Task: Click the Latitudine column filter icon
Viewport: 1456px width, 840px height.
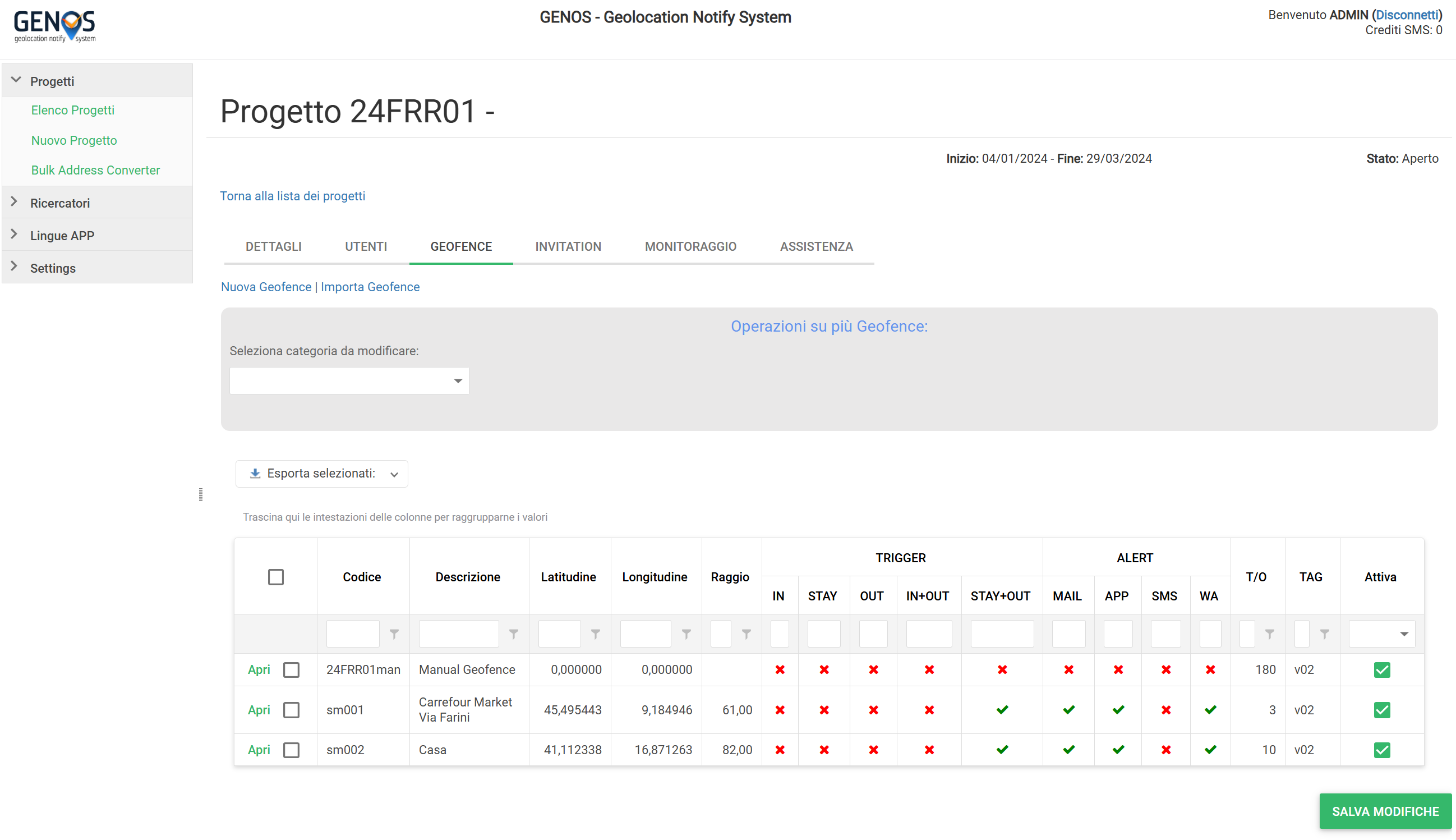Action: coord(596,634)
